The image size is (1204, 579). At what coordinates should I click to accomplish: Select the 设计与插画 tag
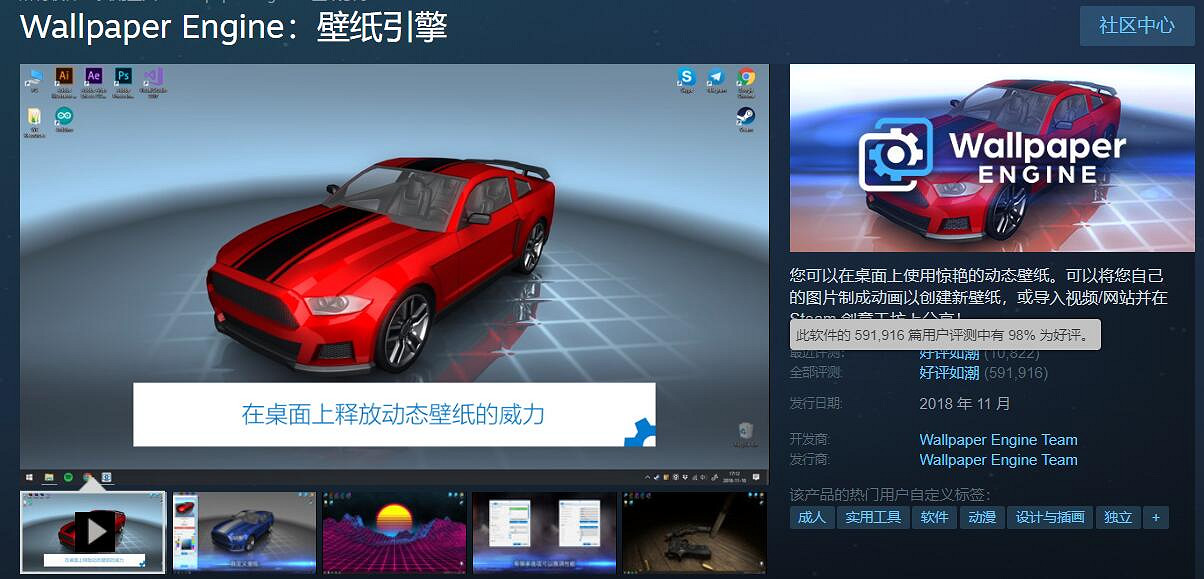click(x=1050, y=517)
